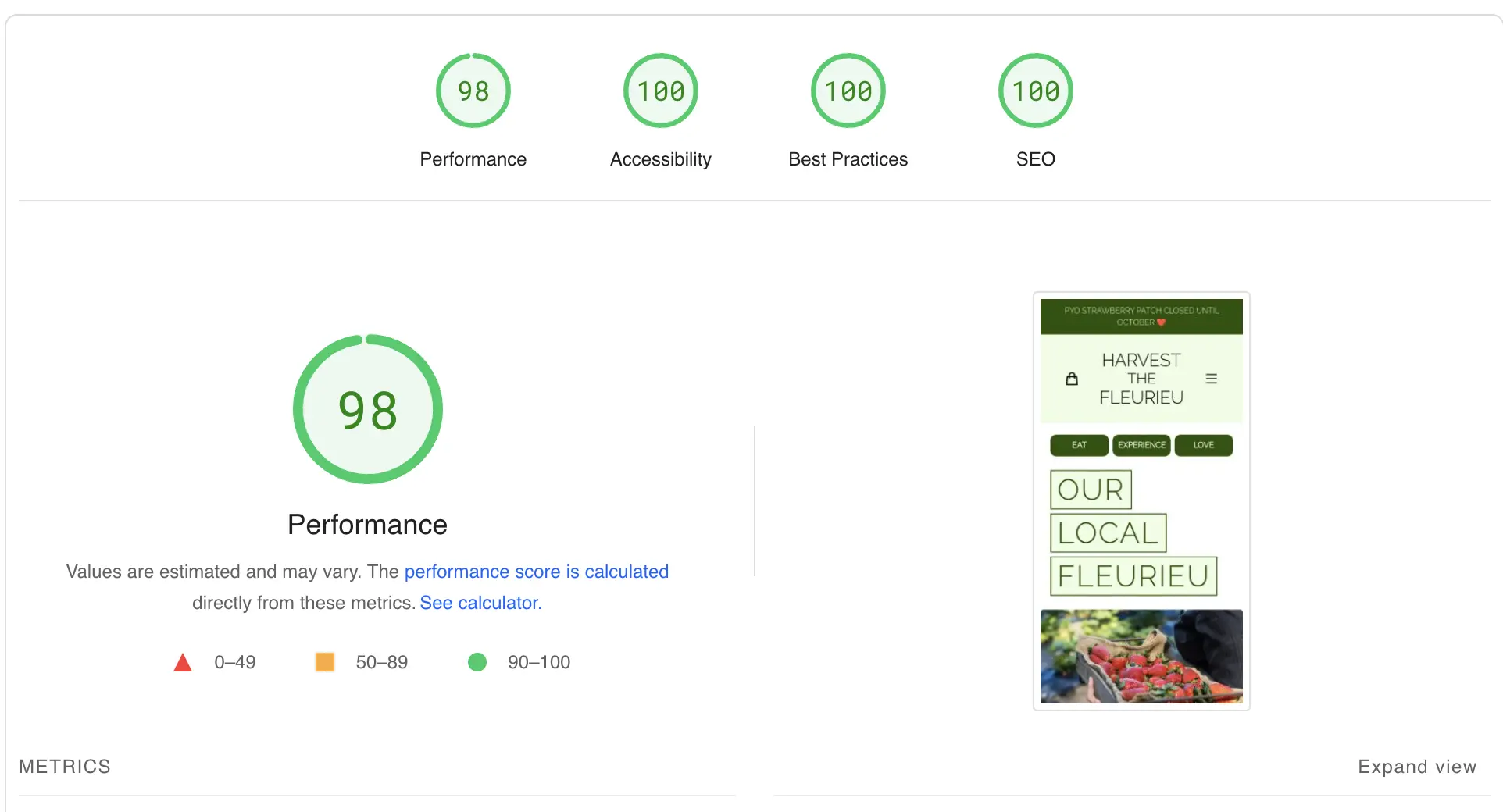This screenshot has width=1503, height=812.
Task: Click the final page screenshot thumbnail
Action: [1141, 501]
